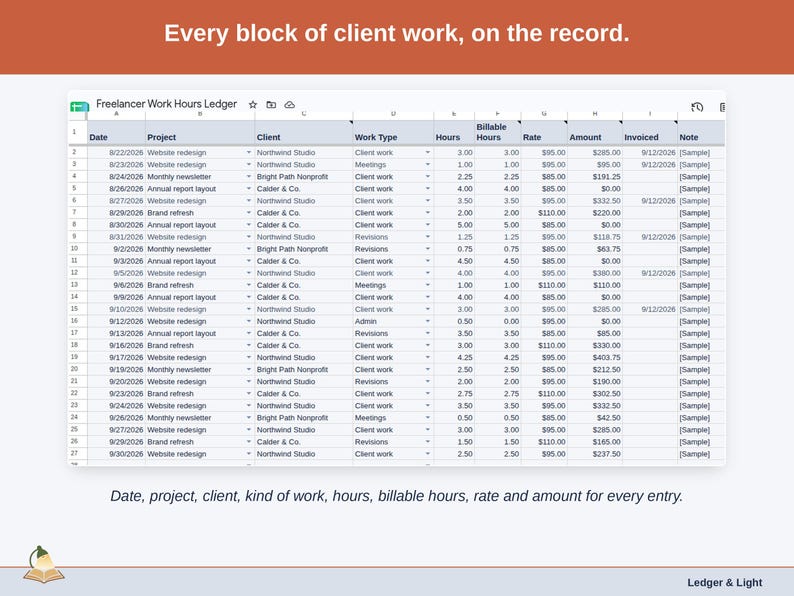Select the Note header cell
This screenshot has width=794, height=596.
[701, 133]
